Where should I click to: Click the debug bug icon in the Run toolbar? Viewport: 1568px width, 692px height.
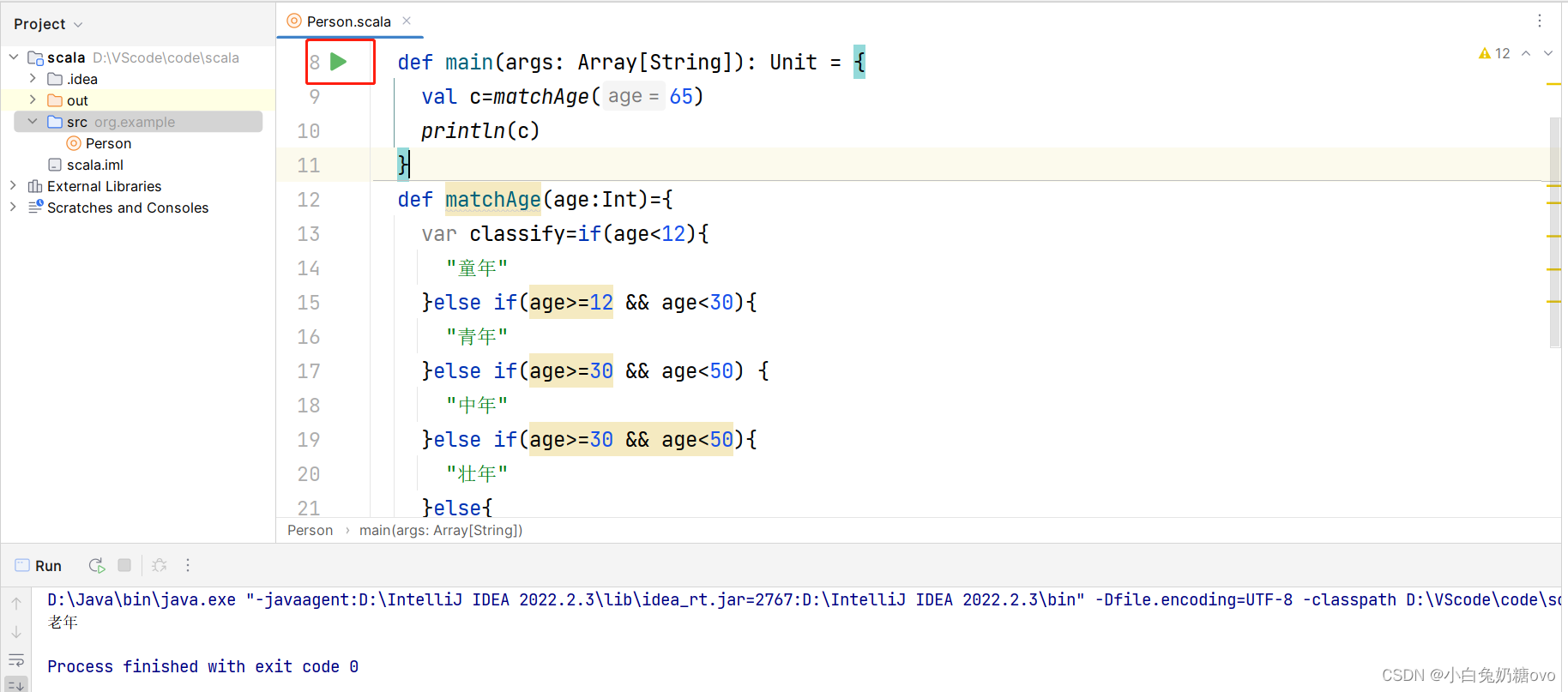pyautogui.click(x=160, y=565)
